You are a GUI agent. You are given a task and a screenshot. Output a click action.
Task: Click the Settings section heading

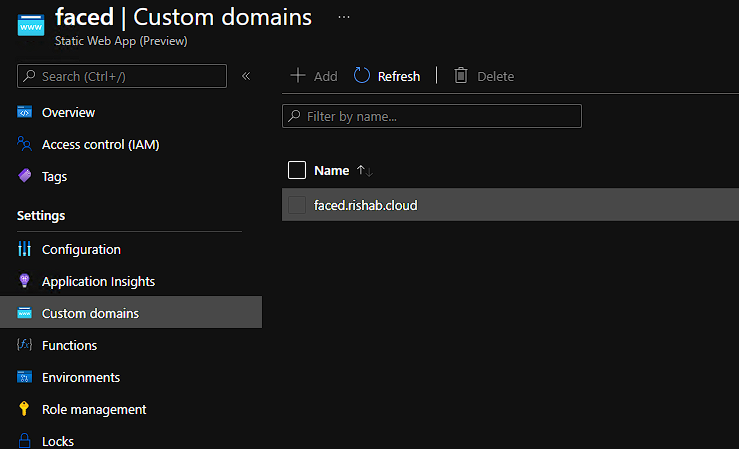tap(41, 216)
